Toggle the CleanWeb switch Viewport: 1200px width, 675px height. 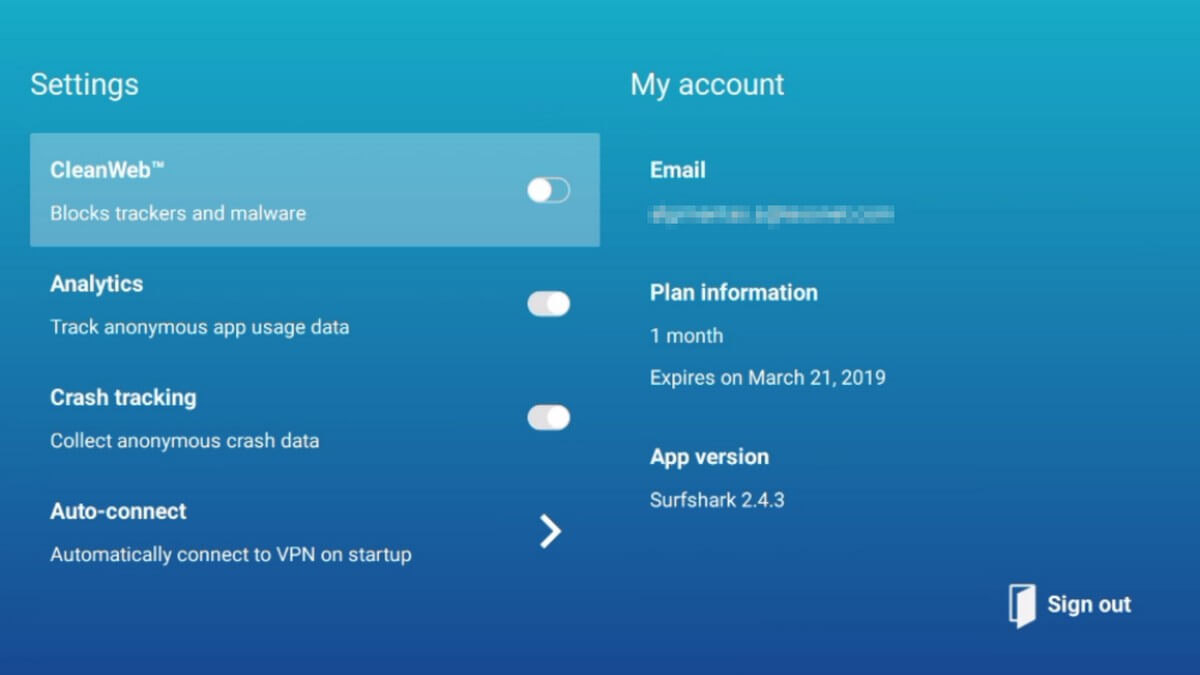pyautogui.click(x=549, y=190)
